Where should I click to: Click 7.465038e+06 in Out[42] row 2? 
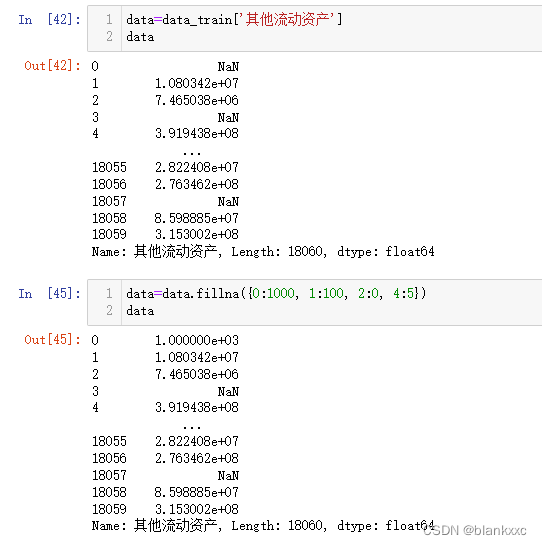tap(197, 100)
